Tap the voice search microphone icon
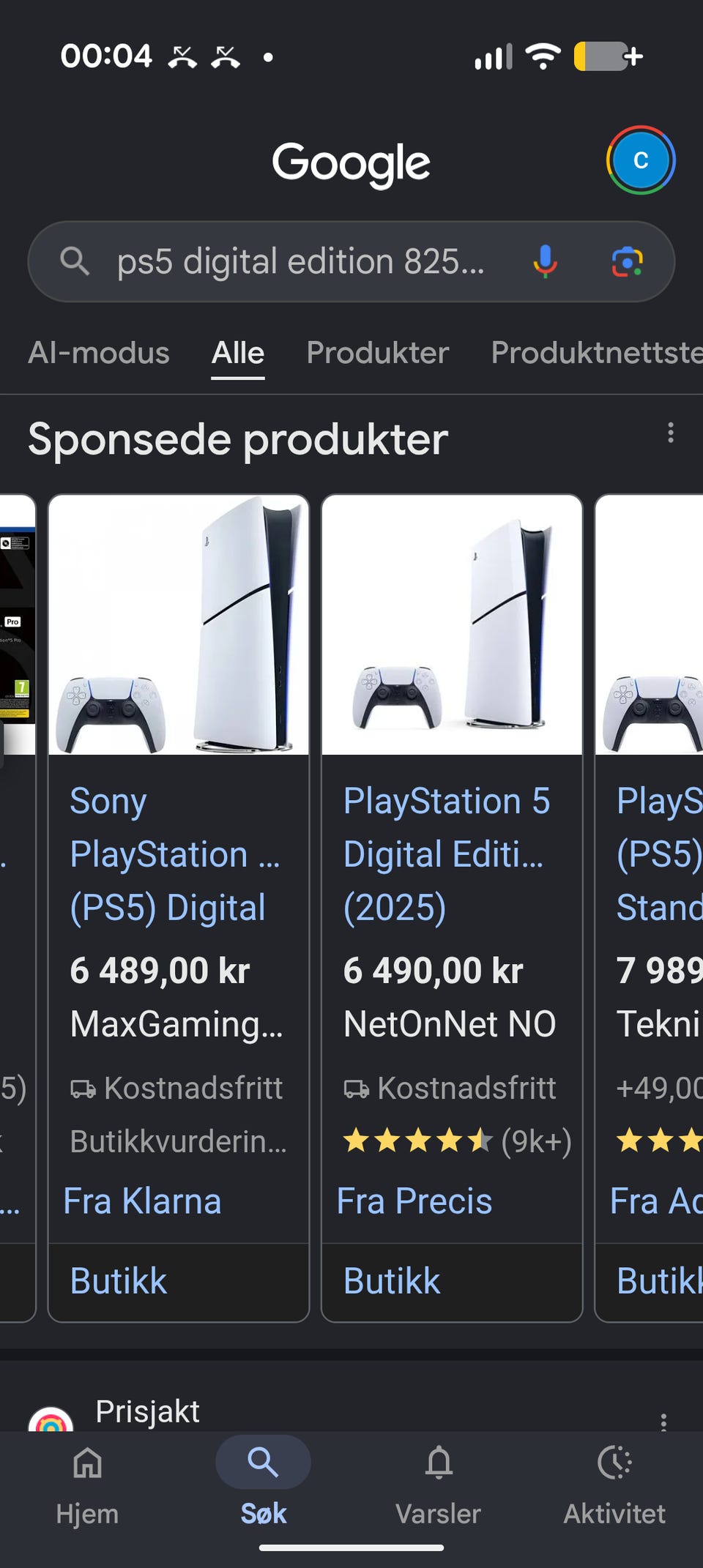Image resolution: width=703 pixels, height=1568 pixels. (545, 261)
